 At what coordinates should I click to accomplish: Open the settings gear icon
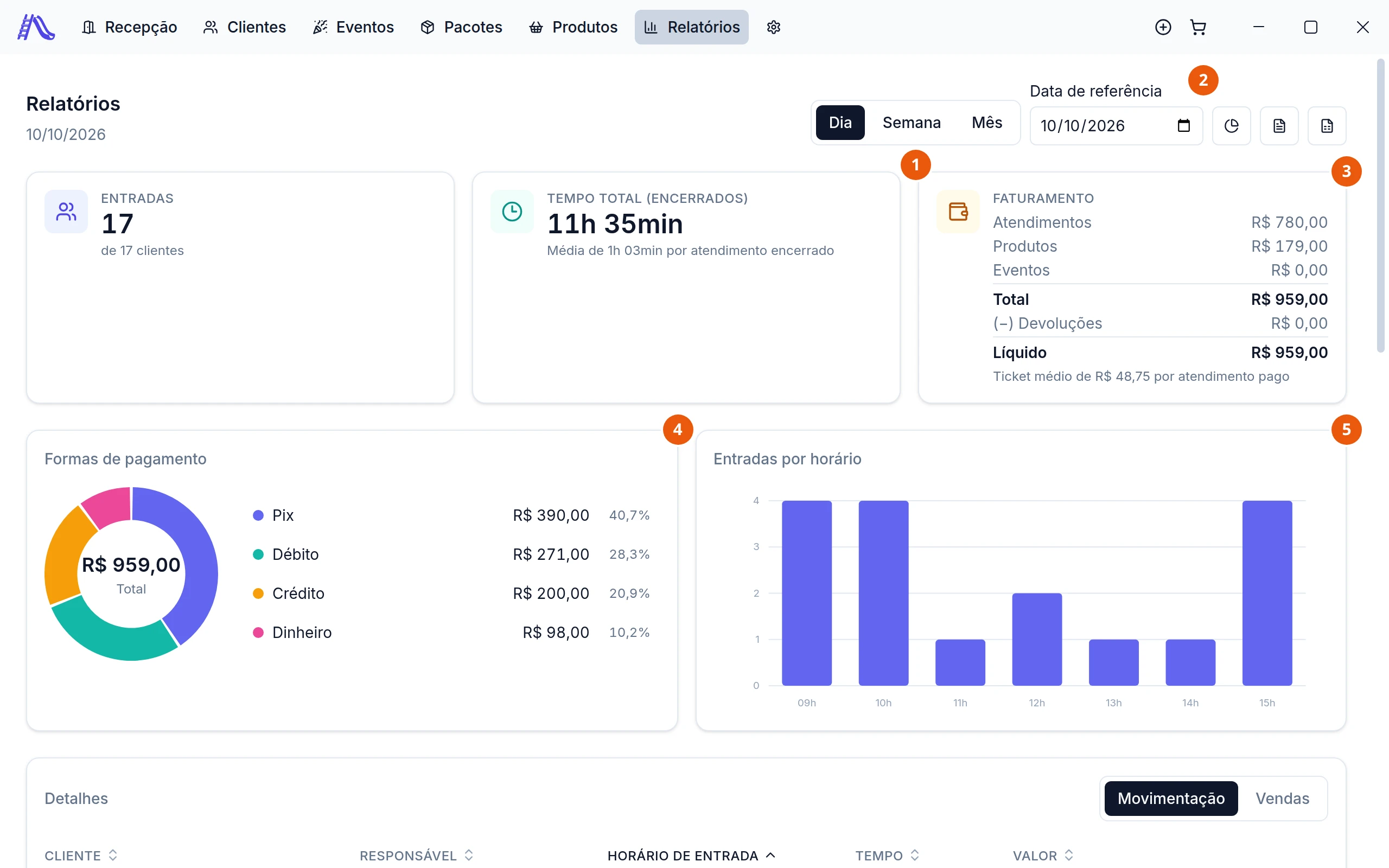tap(773, 27)
